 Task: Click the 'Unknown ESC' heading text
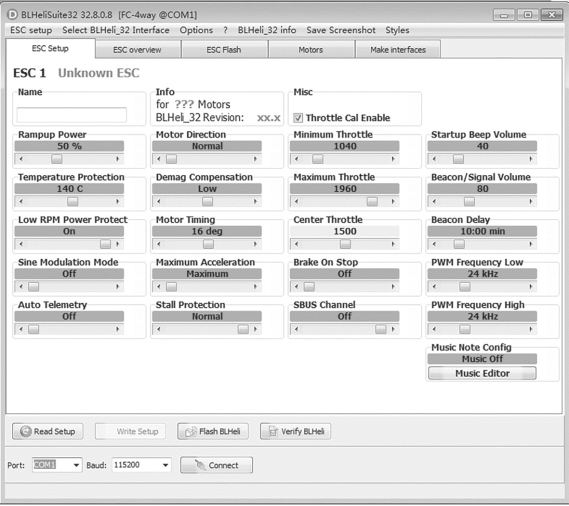[x=99, y=73]
